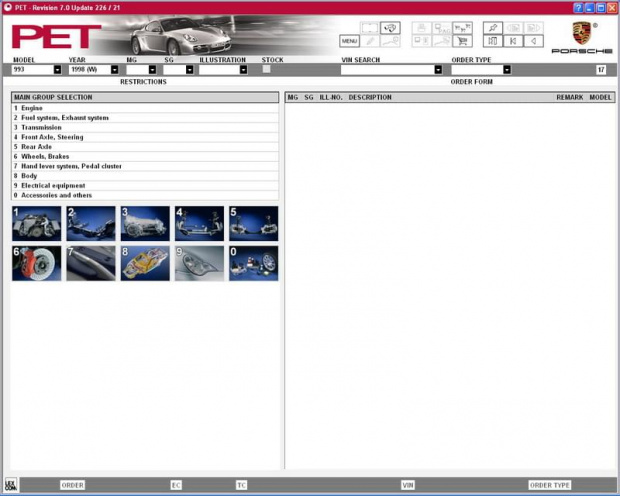Select main group 1 Engine

pyautogui.click(x=145, y=108)
